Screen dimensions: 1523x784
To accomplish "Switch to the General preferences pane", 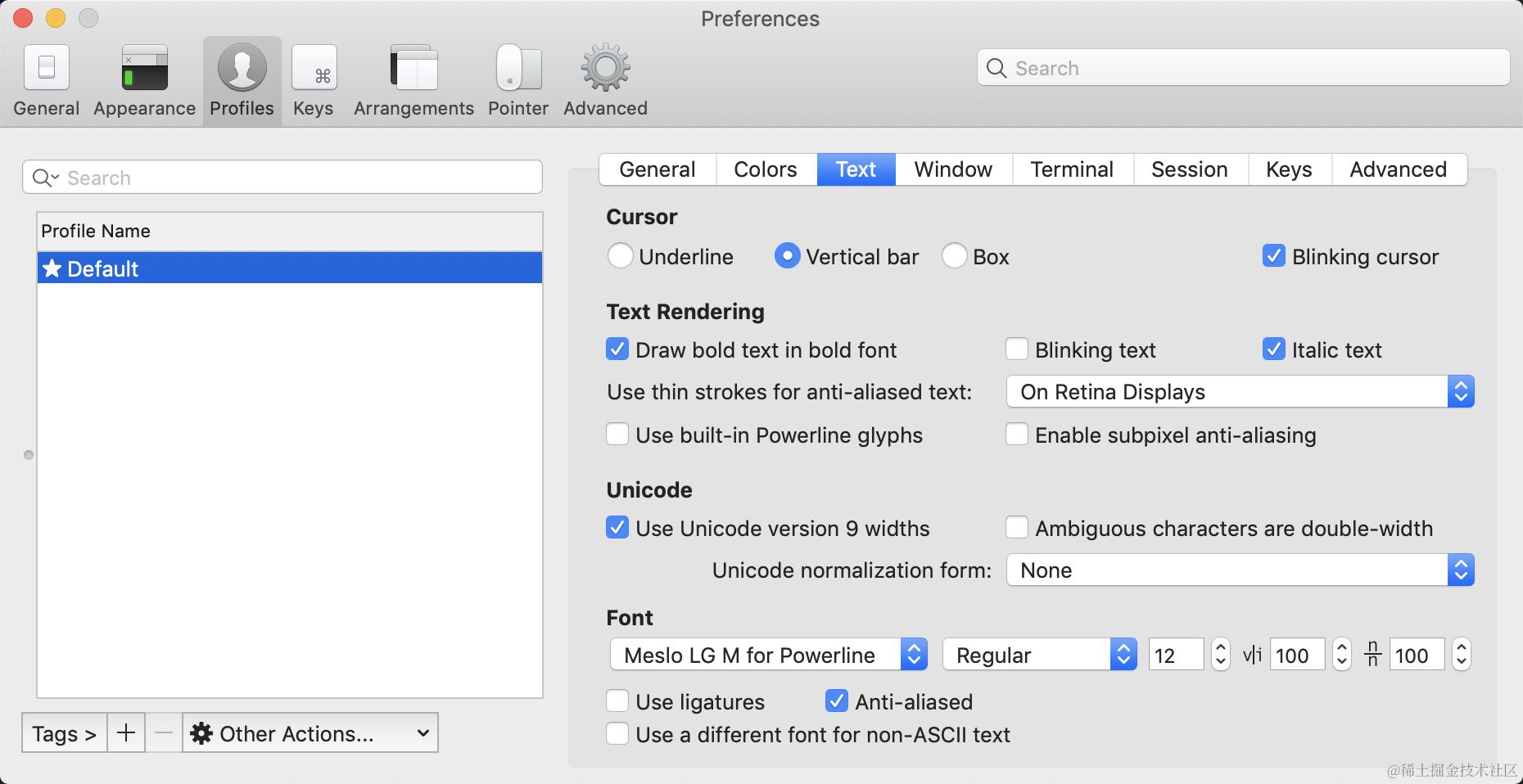I will 46,78.
